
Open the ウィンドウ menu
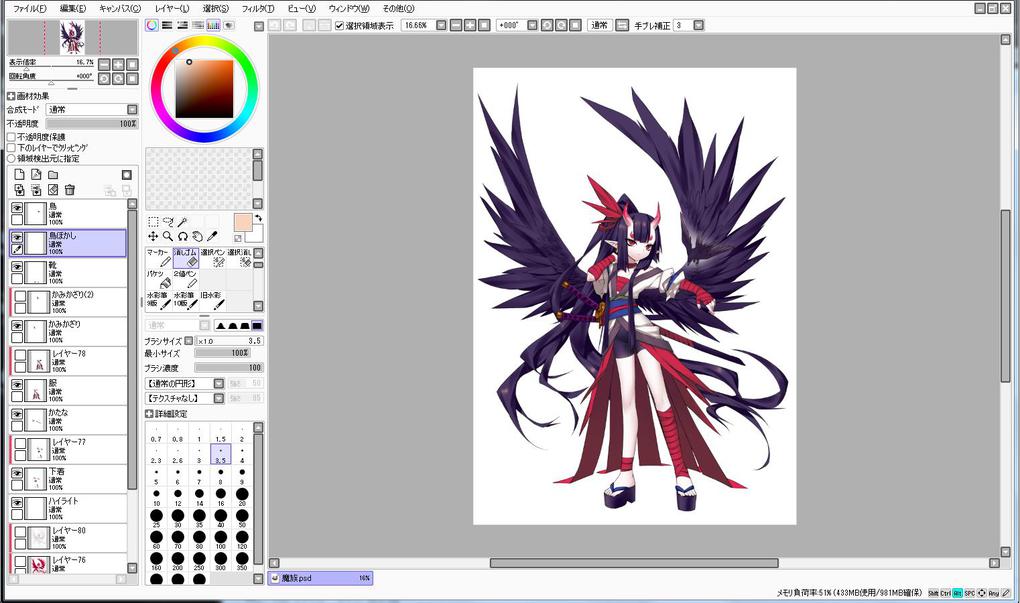(349, 8)
